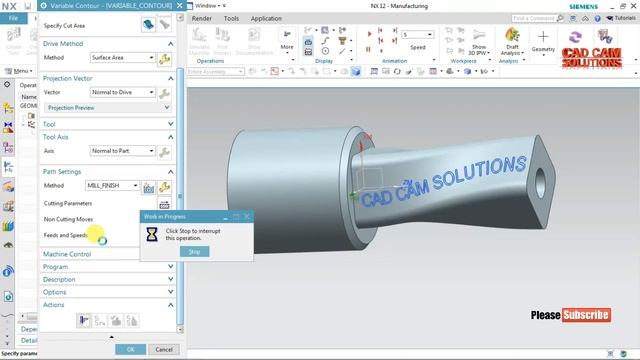Open Cutting Parameters icon
The height and width of the screenshot is (360, 640).
[164, 204]
